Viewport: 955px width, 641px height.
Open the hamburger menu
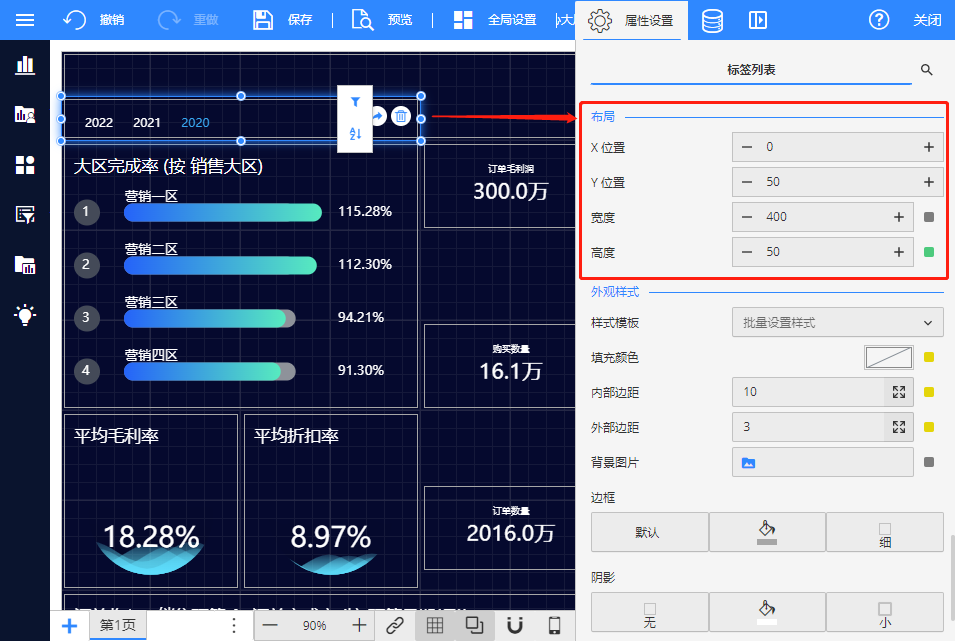[x=25, y=20]
